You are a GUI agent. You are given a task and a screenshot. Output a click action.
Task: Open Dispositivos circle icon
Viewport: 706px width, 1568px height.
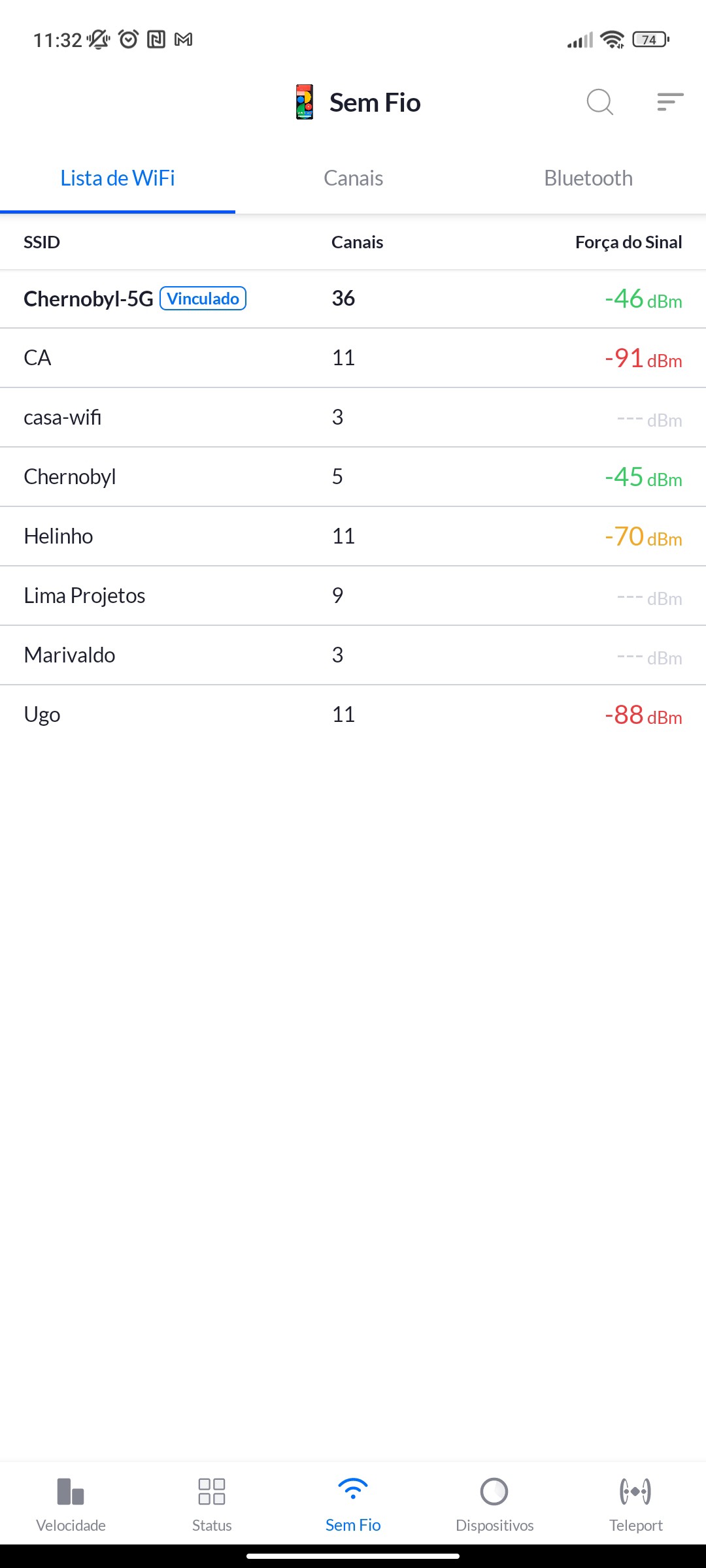tap(494, 1492)
